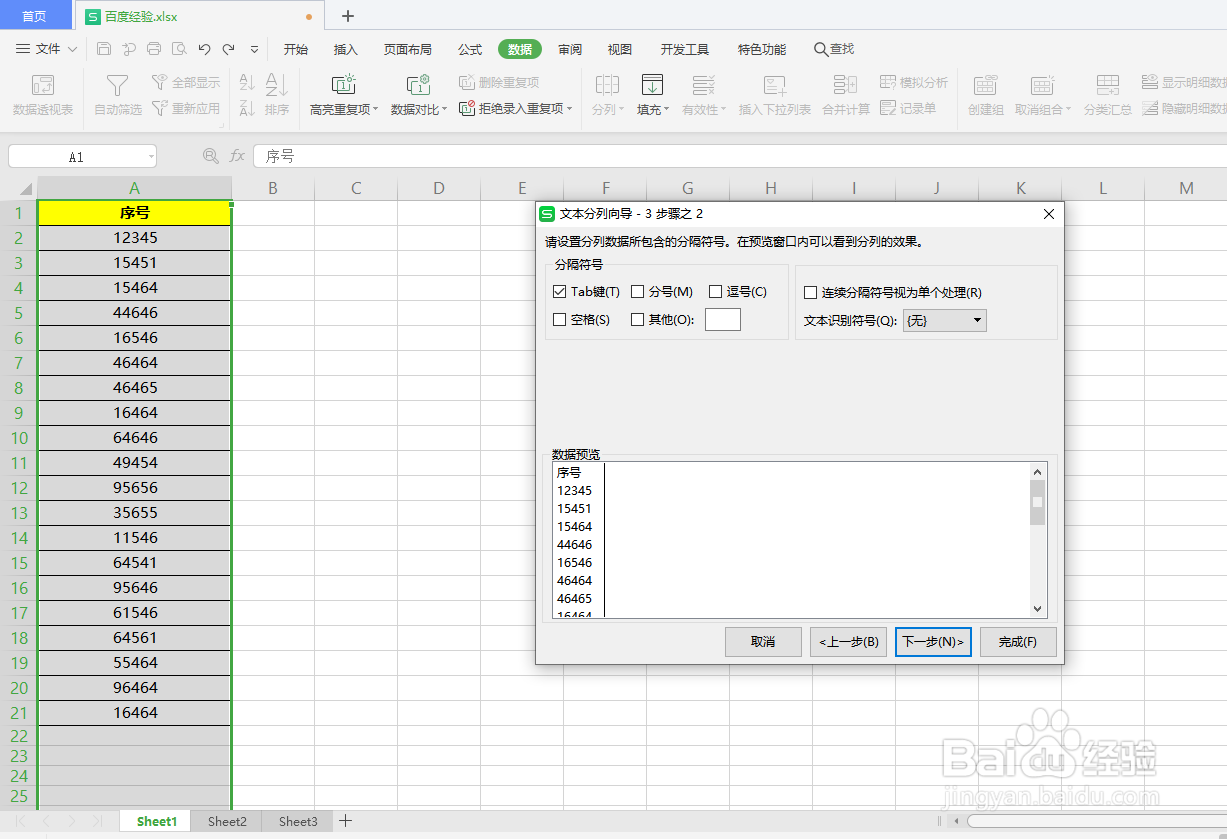The height and width of the screenshot is (839, 1227).
Task: Open a new document tab with plus
Action: coord(348,16)
